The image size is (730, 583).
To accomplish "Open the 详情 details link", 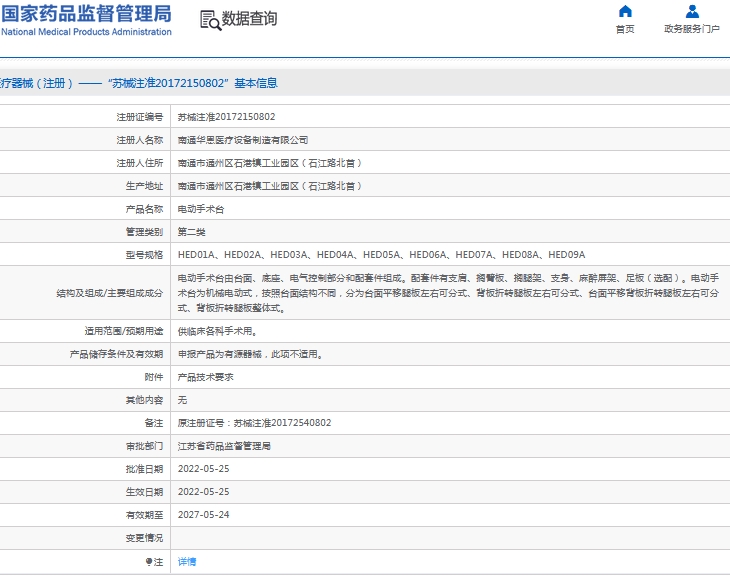I will pyautogui.click(x=187, y=562).
